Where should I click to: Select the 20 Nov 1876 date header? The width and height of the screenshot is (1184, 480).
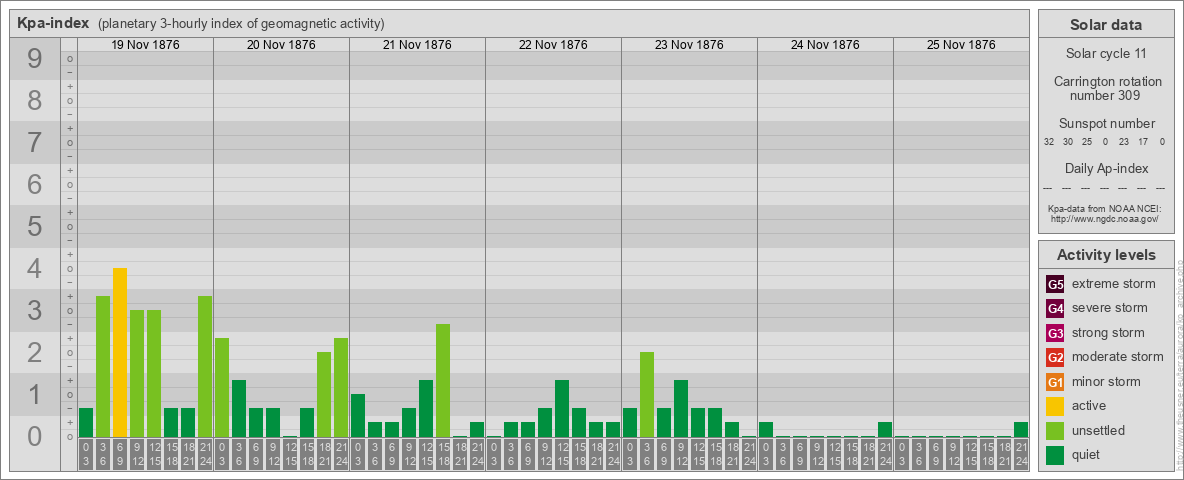coord(282,45)
